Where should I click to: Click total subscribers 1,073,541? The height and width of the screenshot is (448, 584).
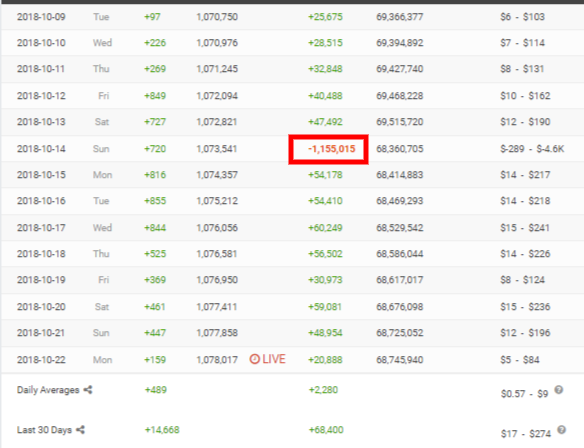pyautogui.click(x=217, y=149)
